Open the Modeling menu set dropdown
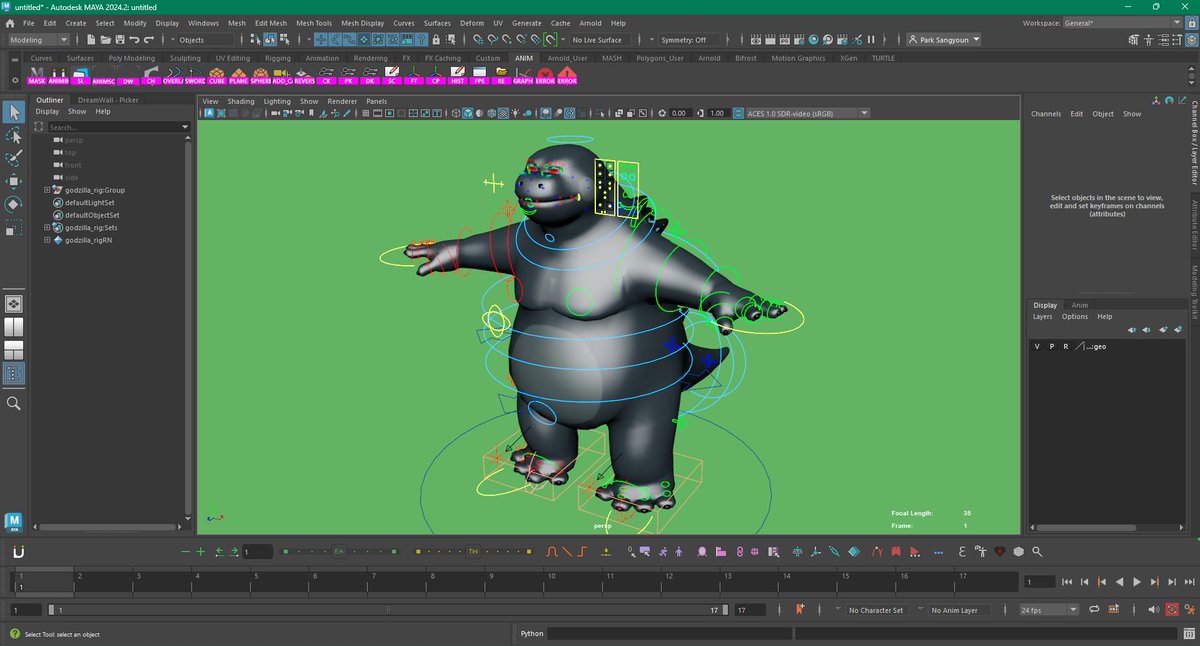 pyautogui.click(x=39, y=40)
